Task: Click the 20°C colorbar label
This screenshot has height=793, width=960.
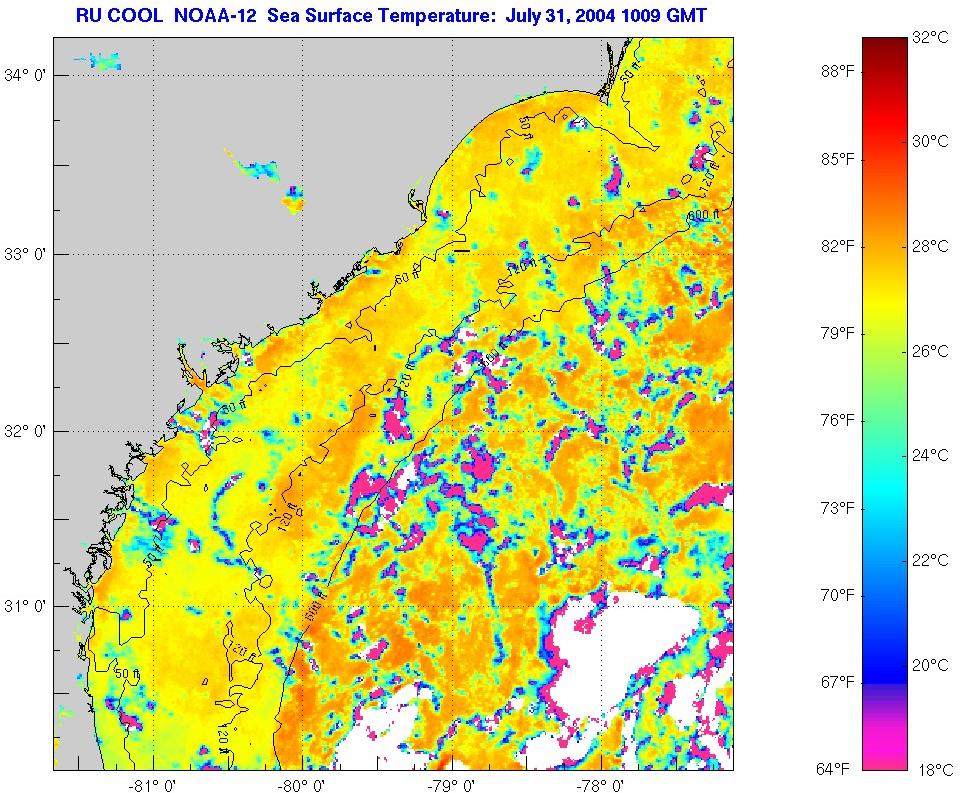Action: coord(930,665)
